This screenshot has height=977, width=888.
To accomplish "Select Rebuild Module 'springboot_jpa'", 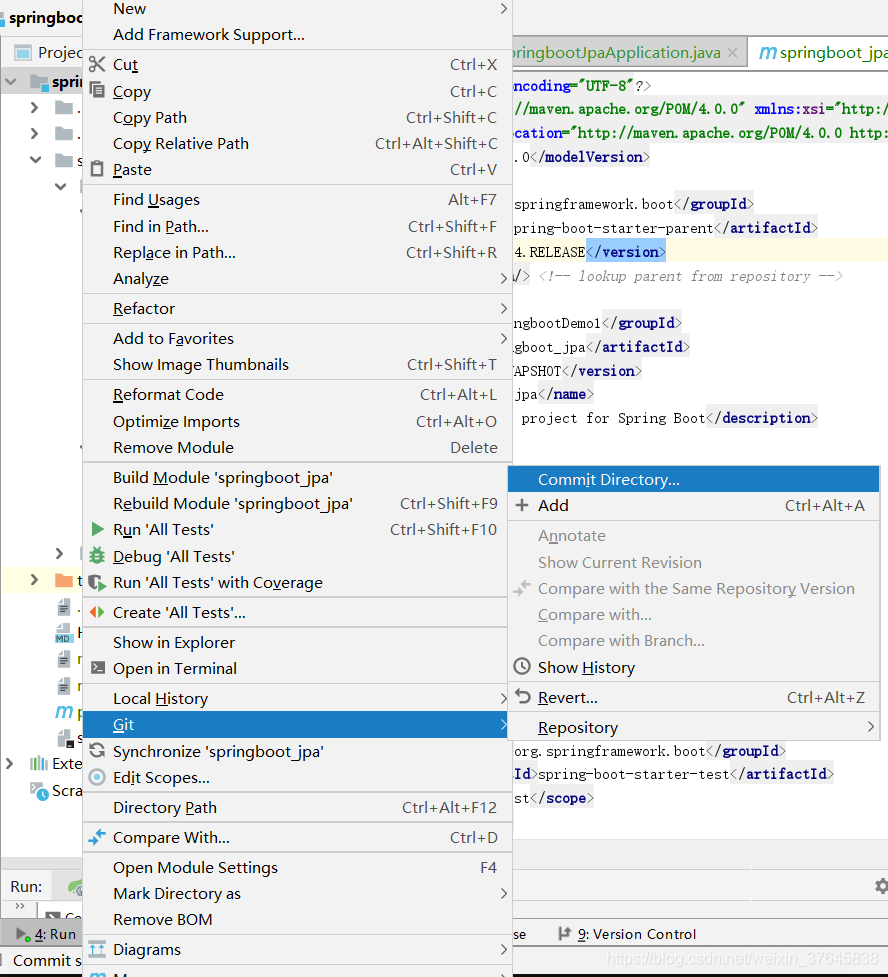I will pyautogui.click(x=297, y=503).
